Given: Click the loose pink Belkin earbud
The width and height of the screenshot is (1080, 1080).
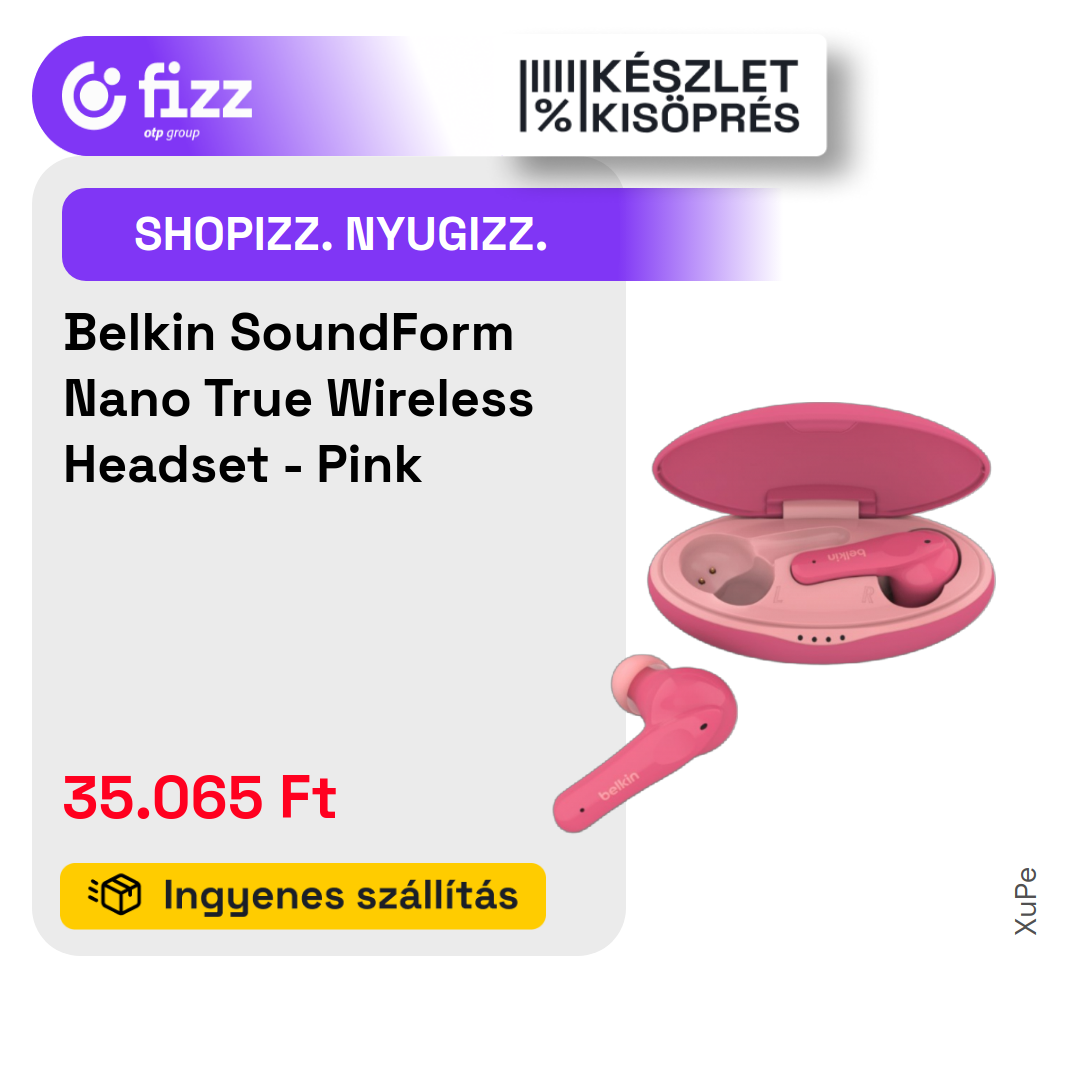Looking at the screenshot, I should [x=645, y=742].
